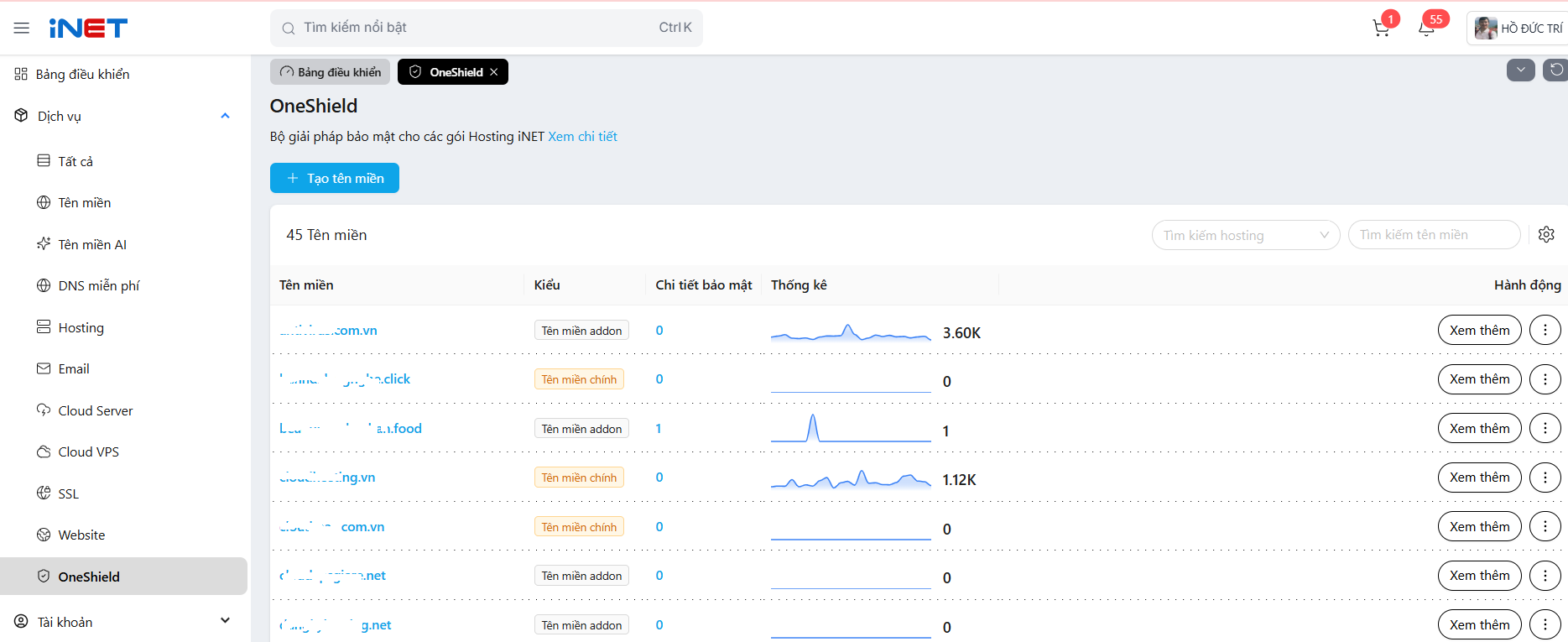Open the shopping cart icon
Image resolution: width=1568 pixels, height=642 pixels.
(1381, 29)
